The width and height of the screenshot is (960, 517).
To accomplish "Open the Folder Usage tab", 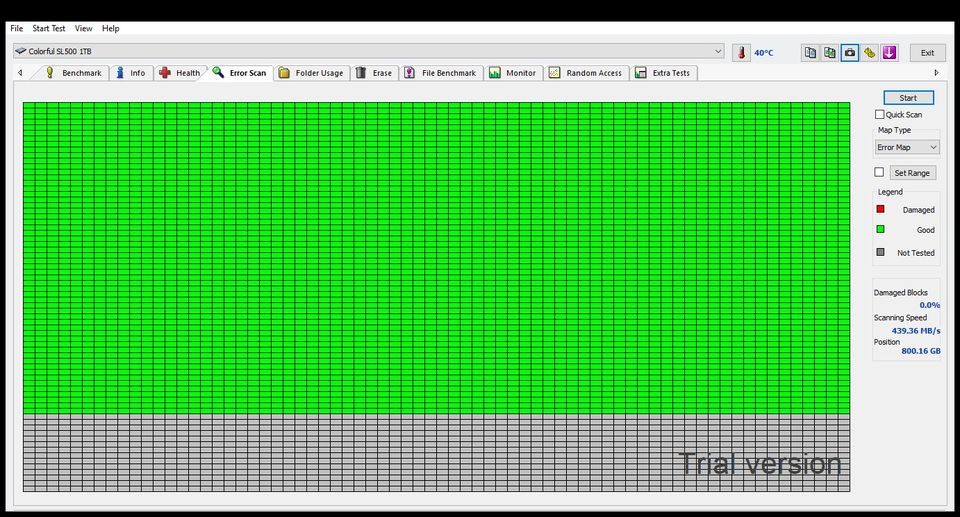I will point(312,73).
